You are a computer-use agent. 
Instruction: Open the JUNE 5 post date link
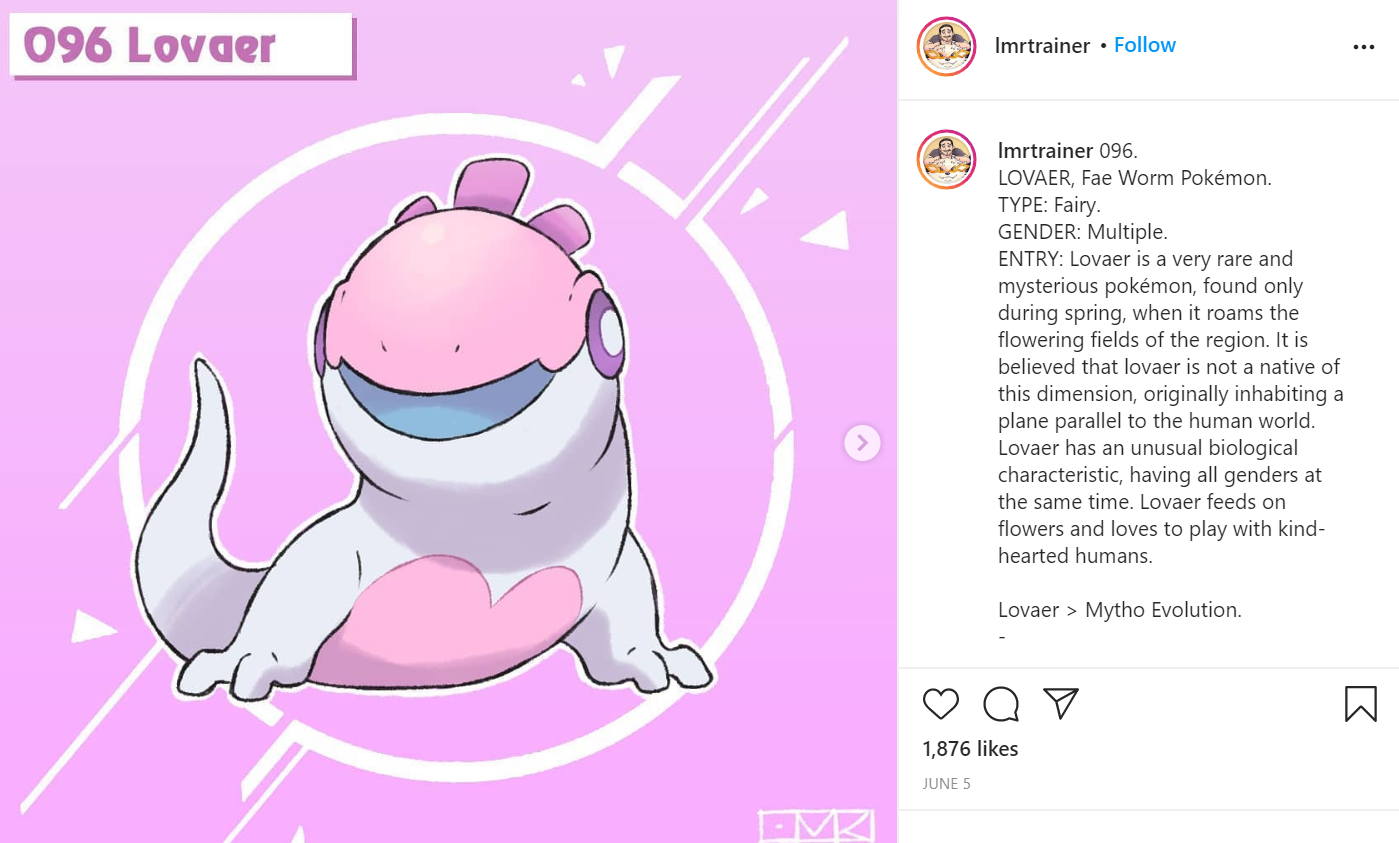947,784
